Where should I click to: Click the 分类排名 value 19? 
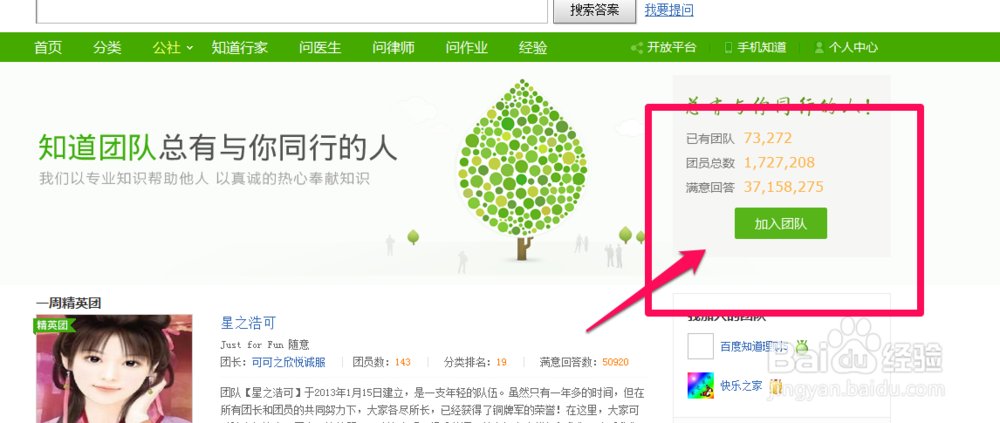pyautogui.click(x=501, y=362)
